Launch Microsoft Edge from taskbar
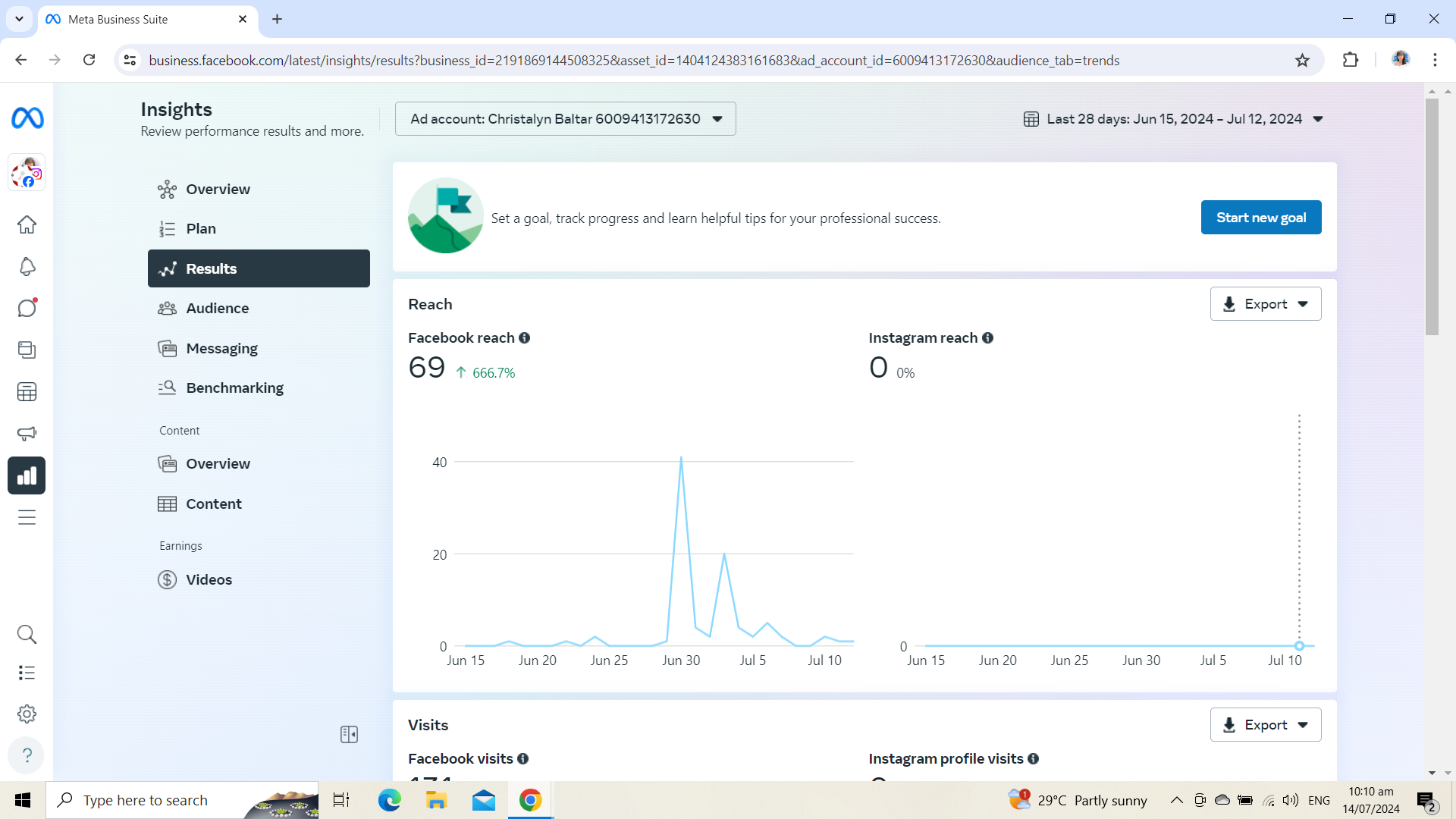The image size is (1456, 819). click(x=389, y=800)
